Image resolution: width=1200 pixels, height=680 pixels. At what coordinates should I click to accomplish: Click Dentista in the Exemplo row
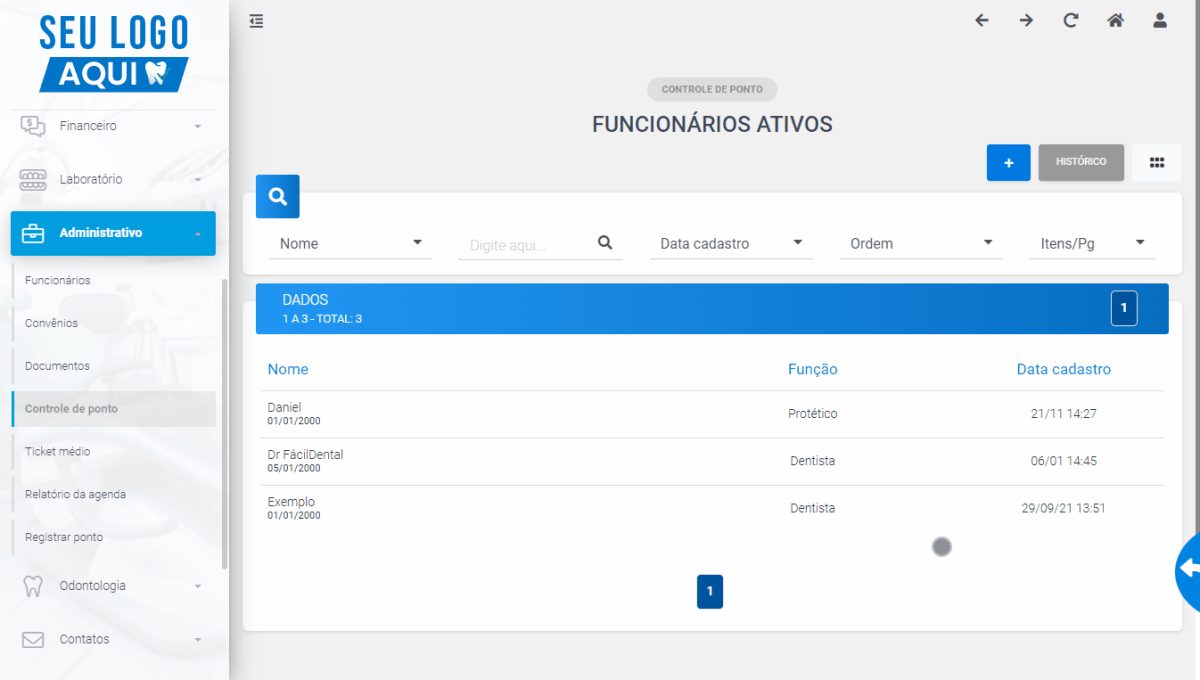coord(813,508)
